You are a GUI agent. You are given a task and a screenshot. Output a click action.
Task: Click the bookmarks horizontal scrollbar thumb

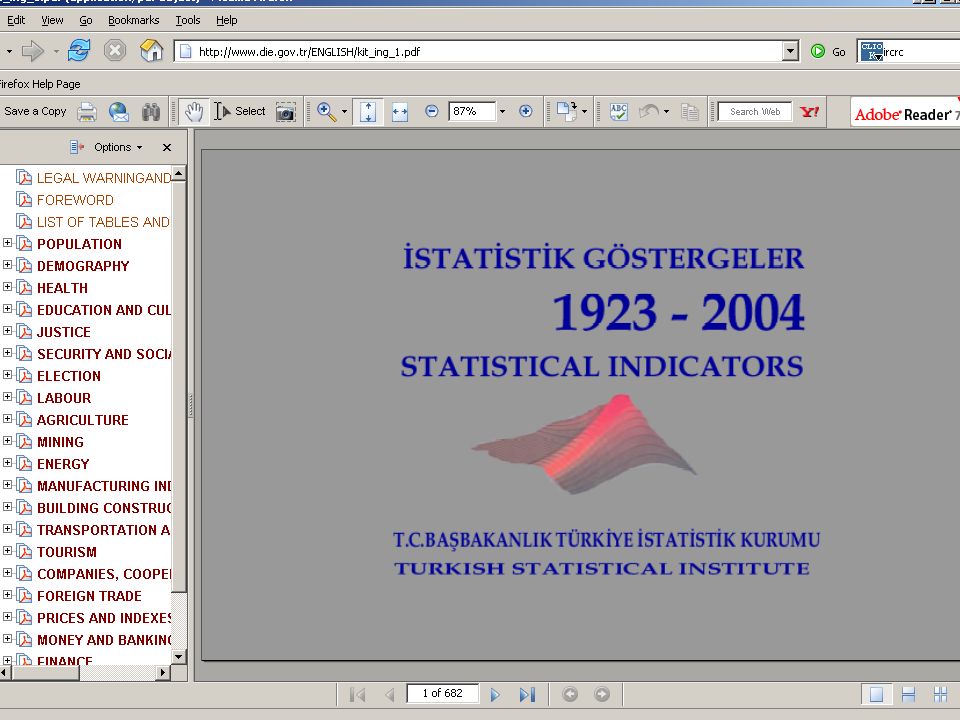tap(45, 673)
